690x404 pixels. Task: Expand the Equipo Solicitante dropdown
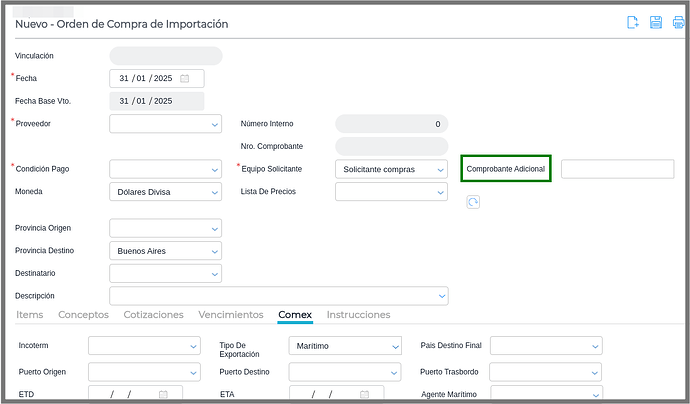click(x=441, y=169)
